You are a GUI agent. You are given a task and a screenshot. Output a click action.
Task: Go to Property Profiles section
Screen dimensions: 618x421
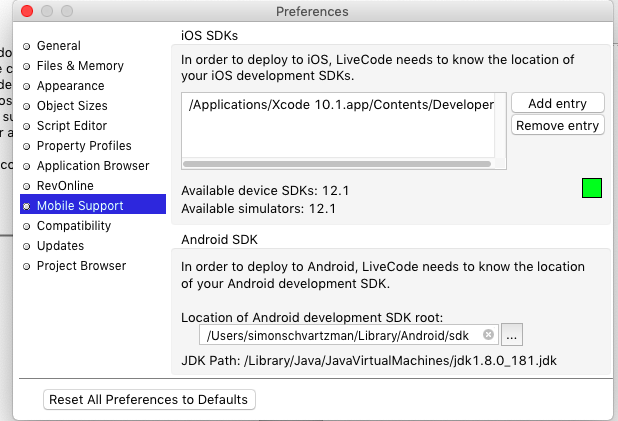click(x=84, y=146)
